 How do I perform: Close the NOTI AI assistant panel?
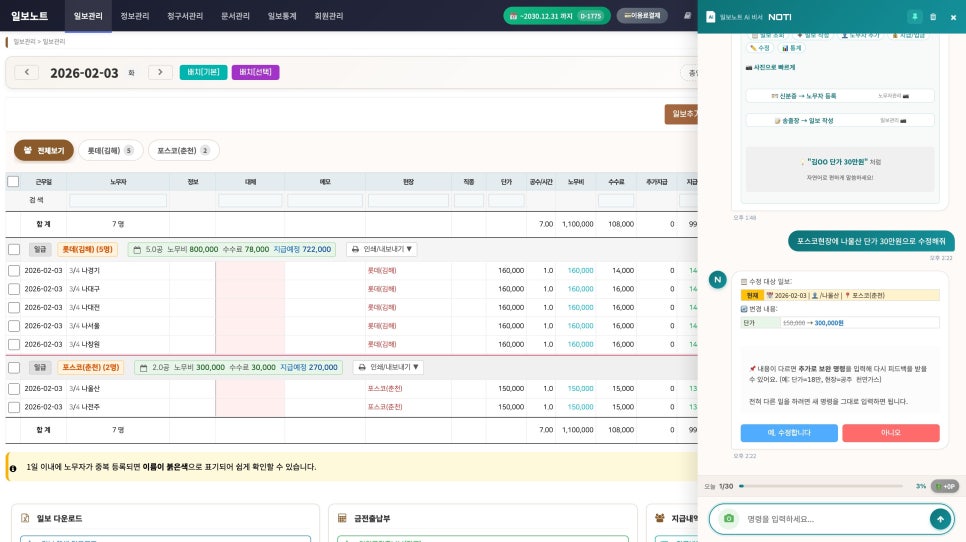coord(951,17)
